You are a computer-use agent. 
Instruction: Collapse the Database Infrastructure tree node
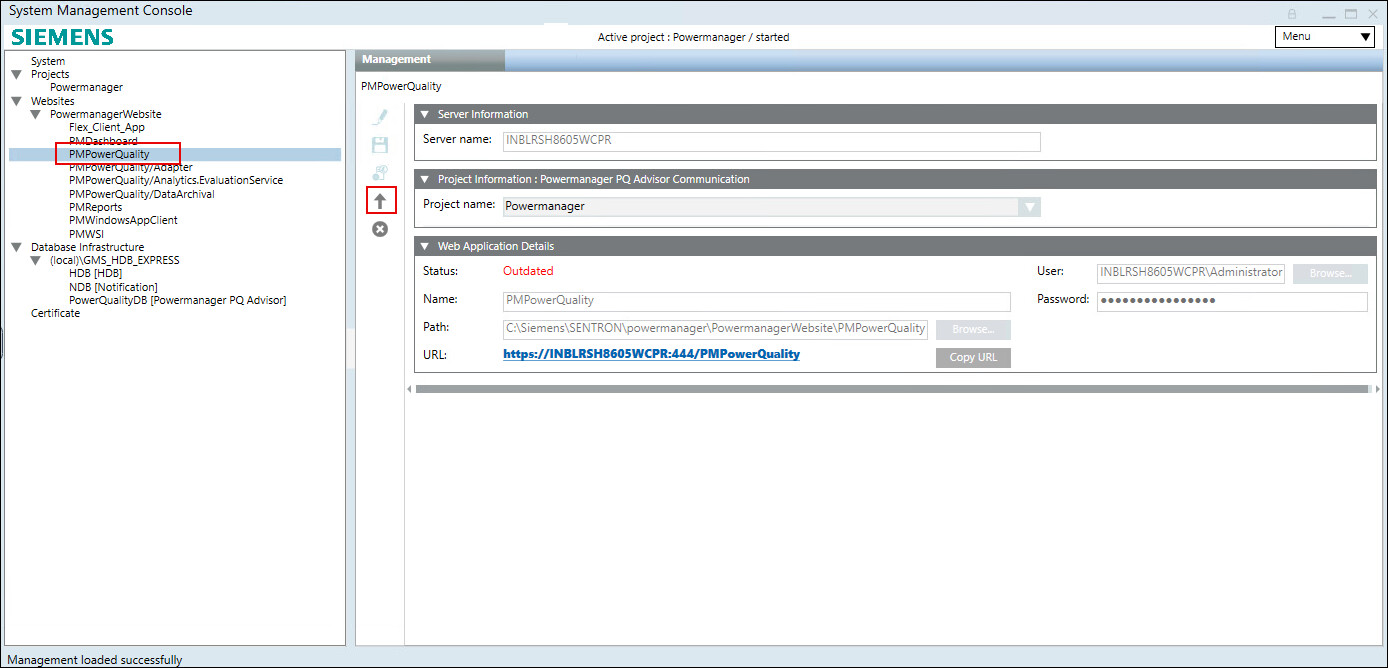pyautogui.click(x=16, y=247)
